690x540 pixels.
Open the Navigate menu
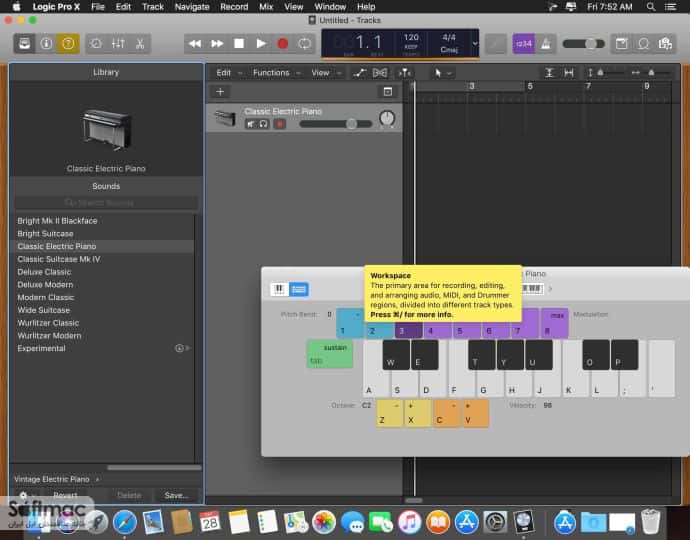tap(192, 7)
